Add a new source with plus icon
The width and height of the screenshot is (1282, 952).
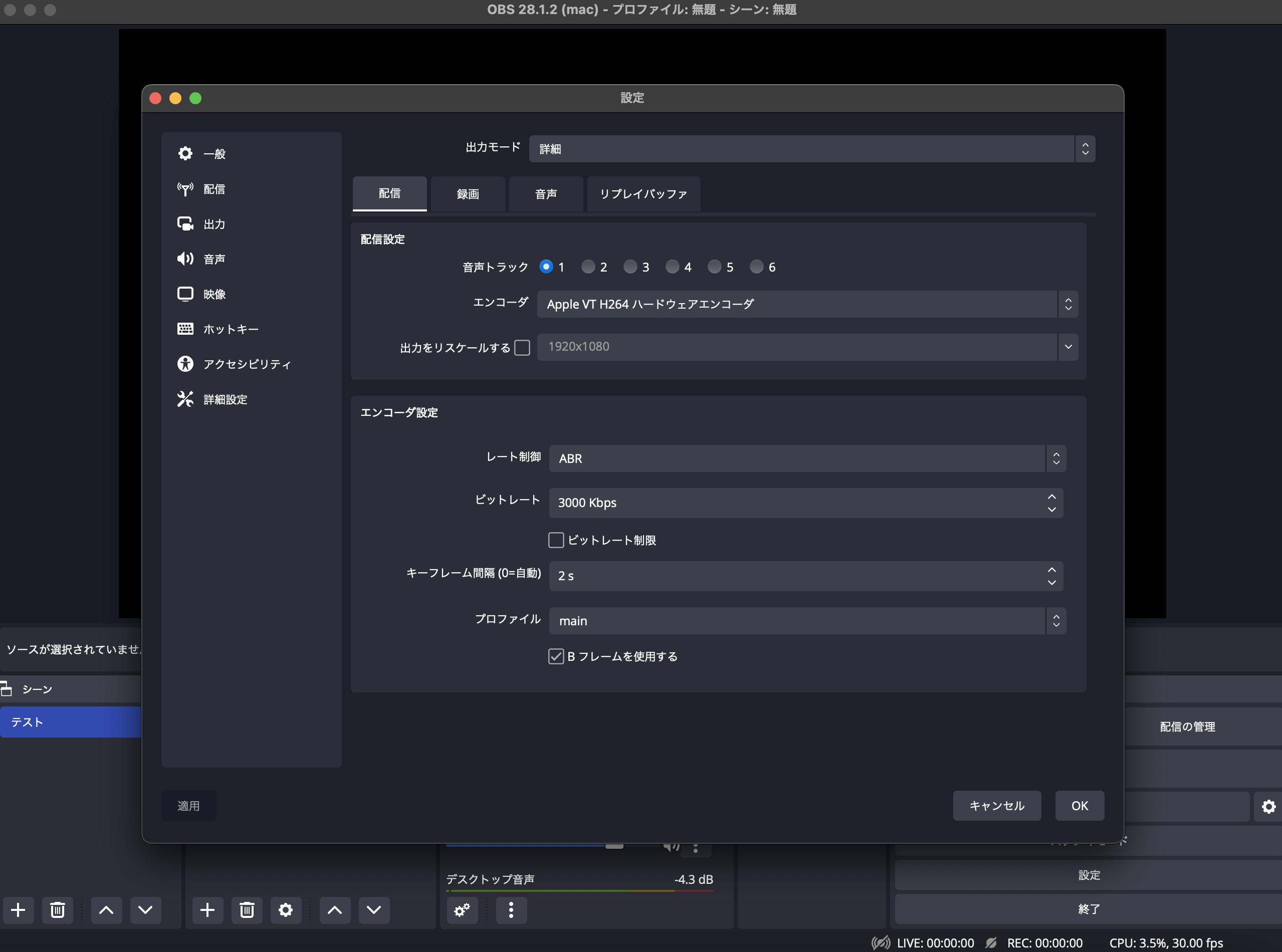tap(207, 910)
